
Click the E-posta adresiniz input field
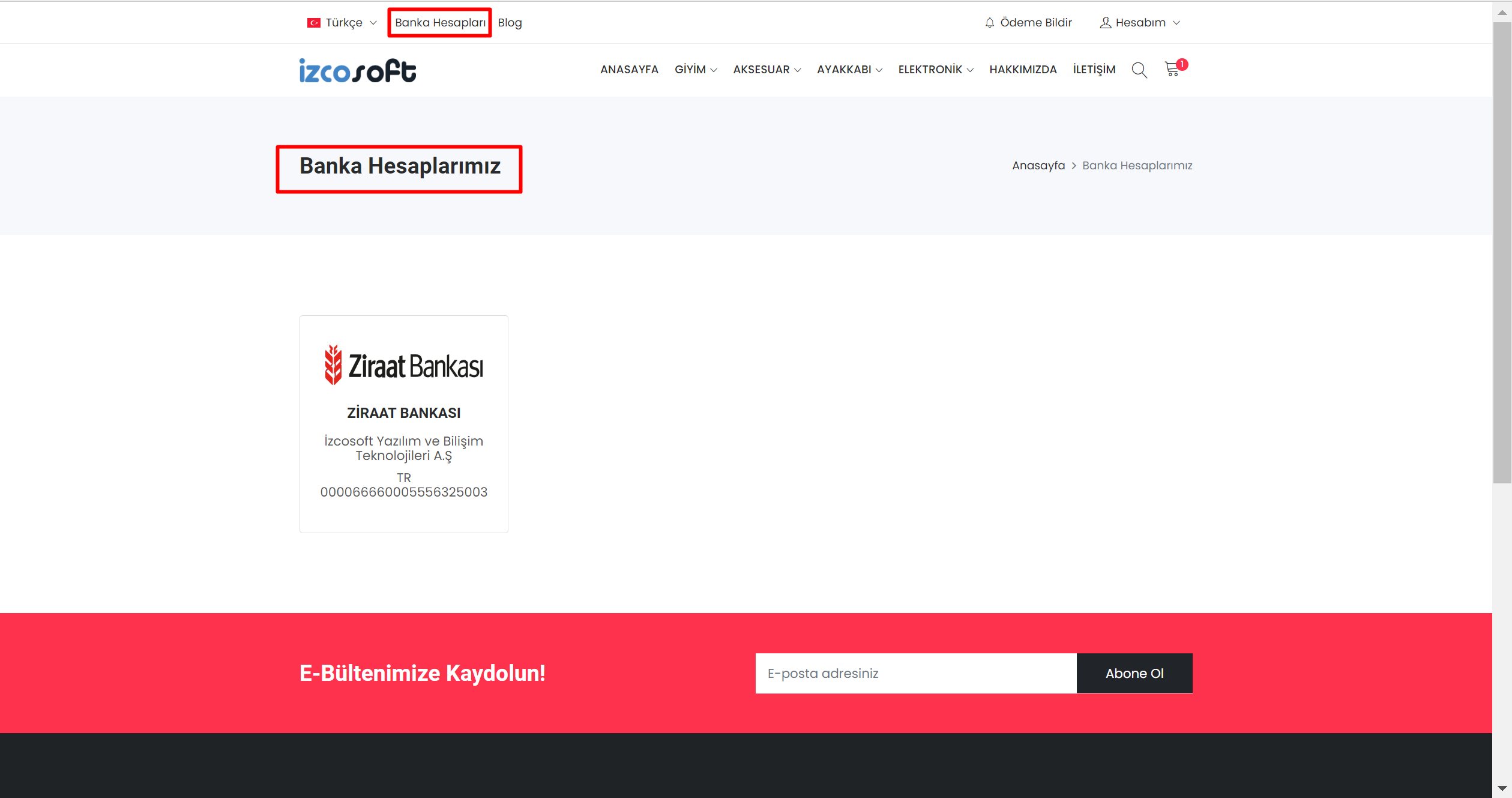click(x=915, y=673)
